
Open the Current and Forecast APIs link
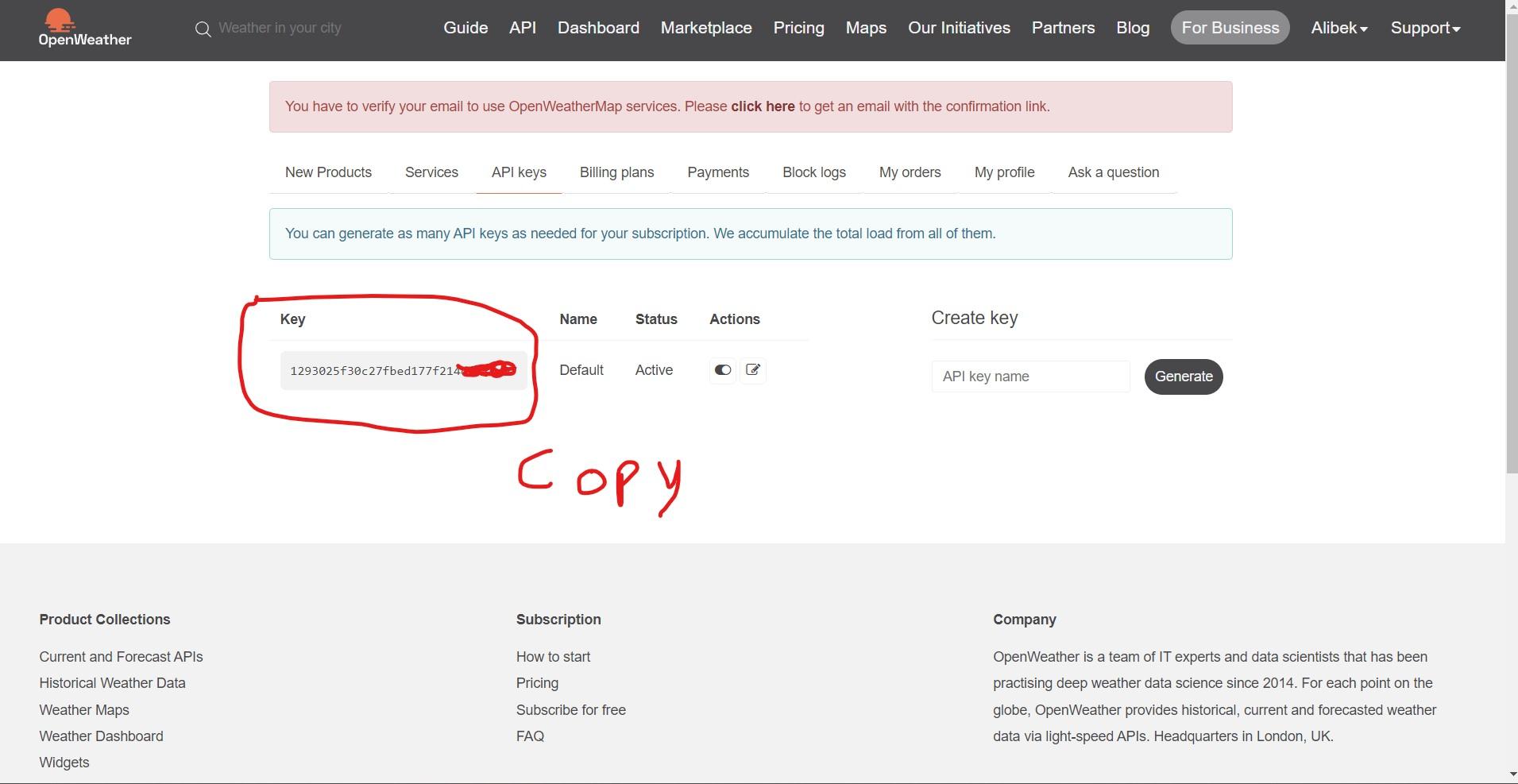(121, 657)
